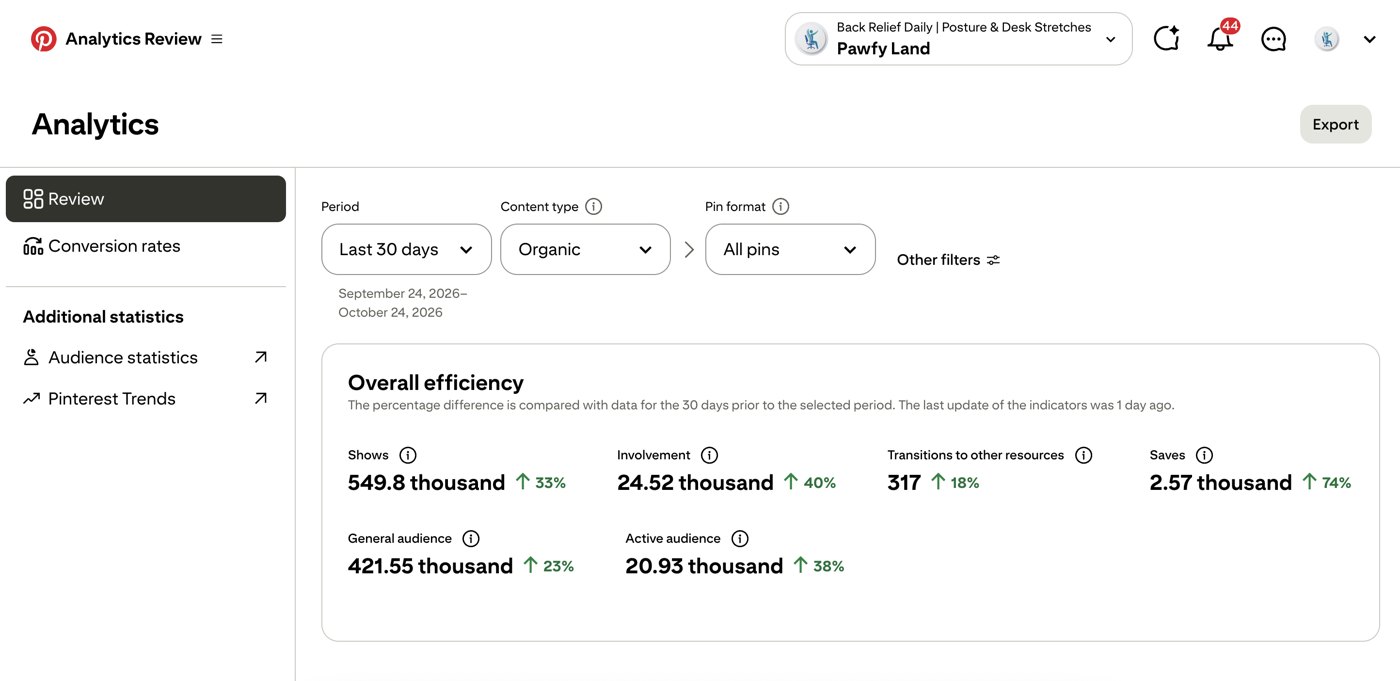Select Review in the sidebar
Viewport: 1400px width, 681px height.
(x=146, y=199)
